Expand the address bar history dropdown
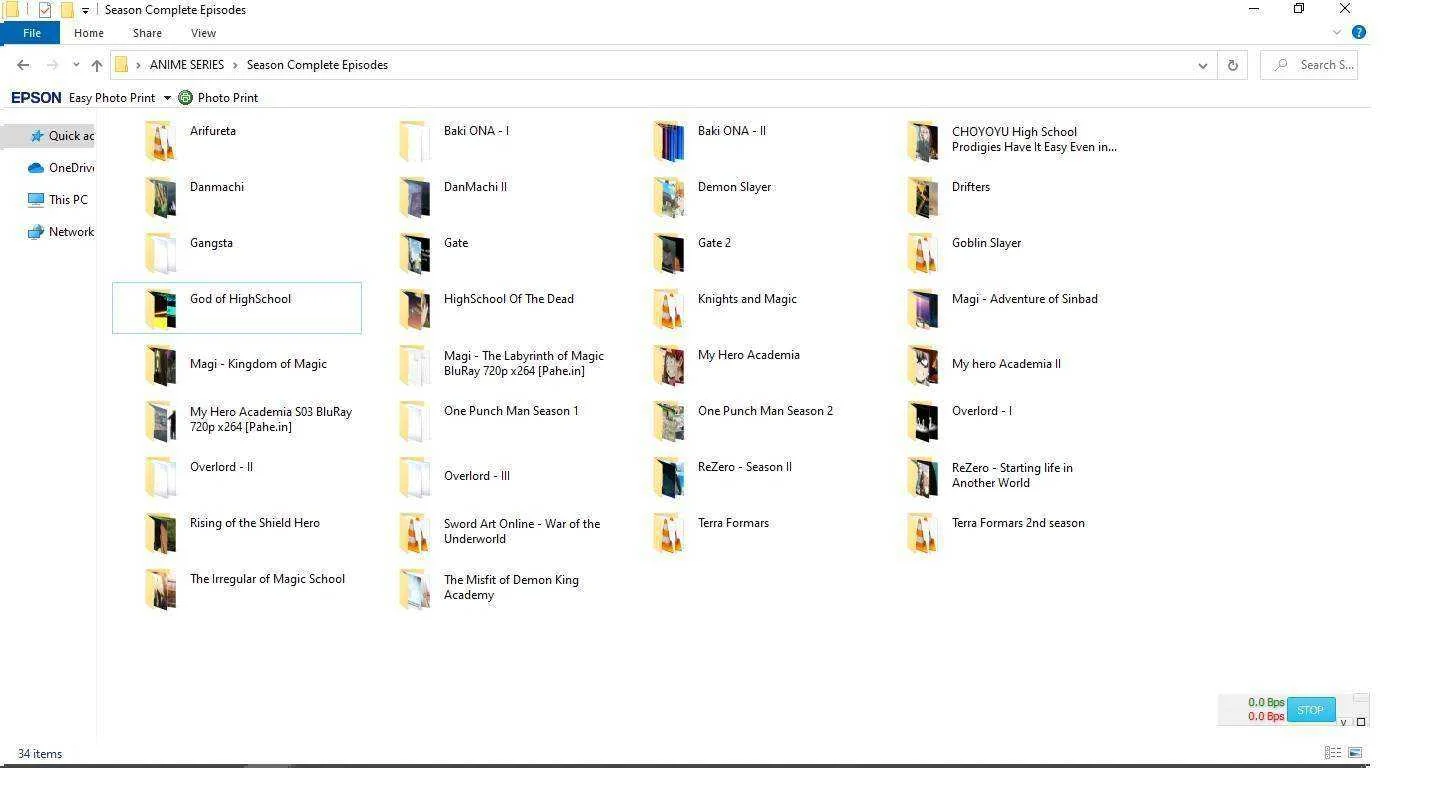This screenshot has height=809, width=1440. pos(1202,65)
